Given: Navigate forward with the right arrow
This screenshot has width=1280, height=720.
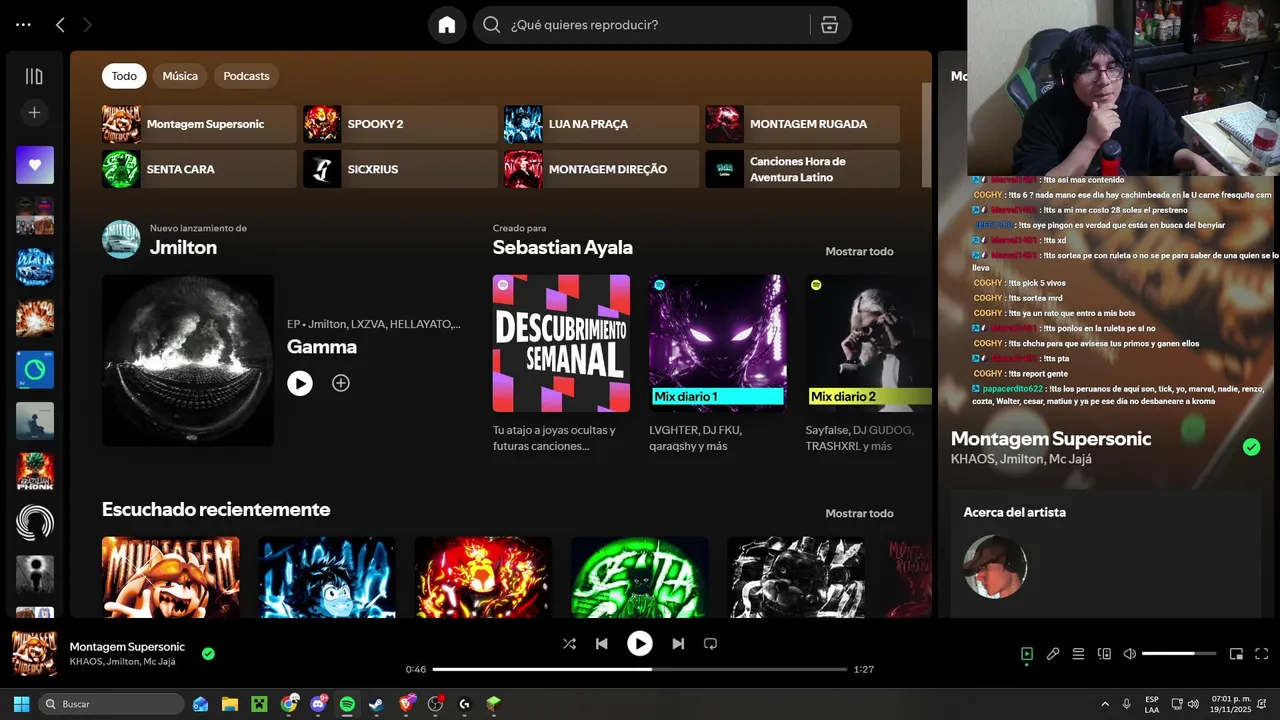Looking at the screenshot, I should [x=88, y=25].
